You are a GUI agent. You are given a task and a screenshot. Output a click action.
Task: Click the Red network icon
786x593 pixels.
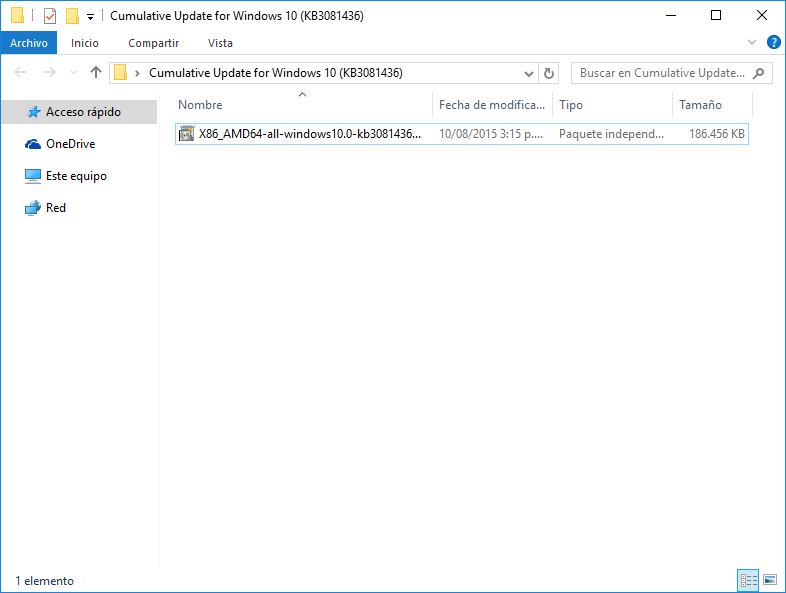pyautogui.click(x=33, y=208)
